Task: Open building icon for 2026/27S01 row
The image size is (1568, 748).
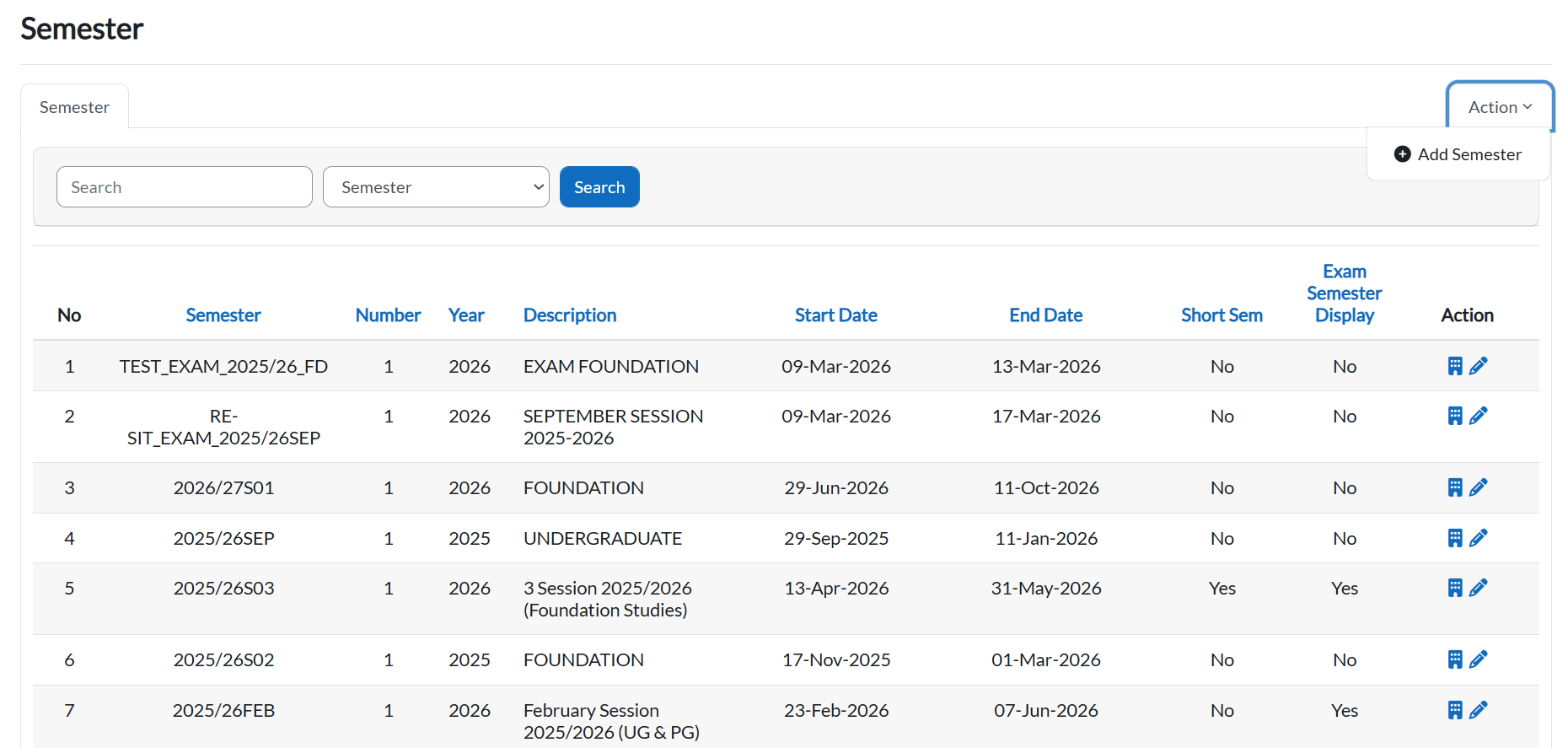Action: point(1455,487)
